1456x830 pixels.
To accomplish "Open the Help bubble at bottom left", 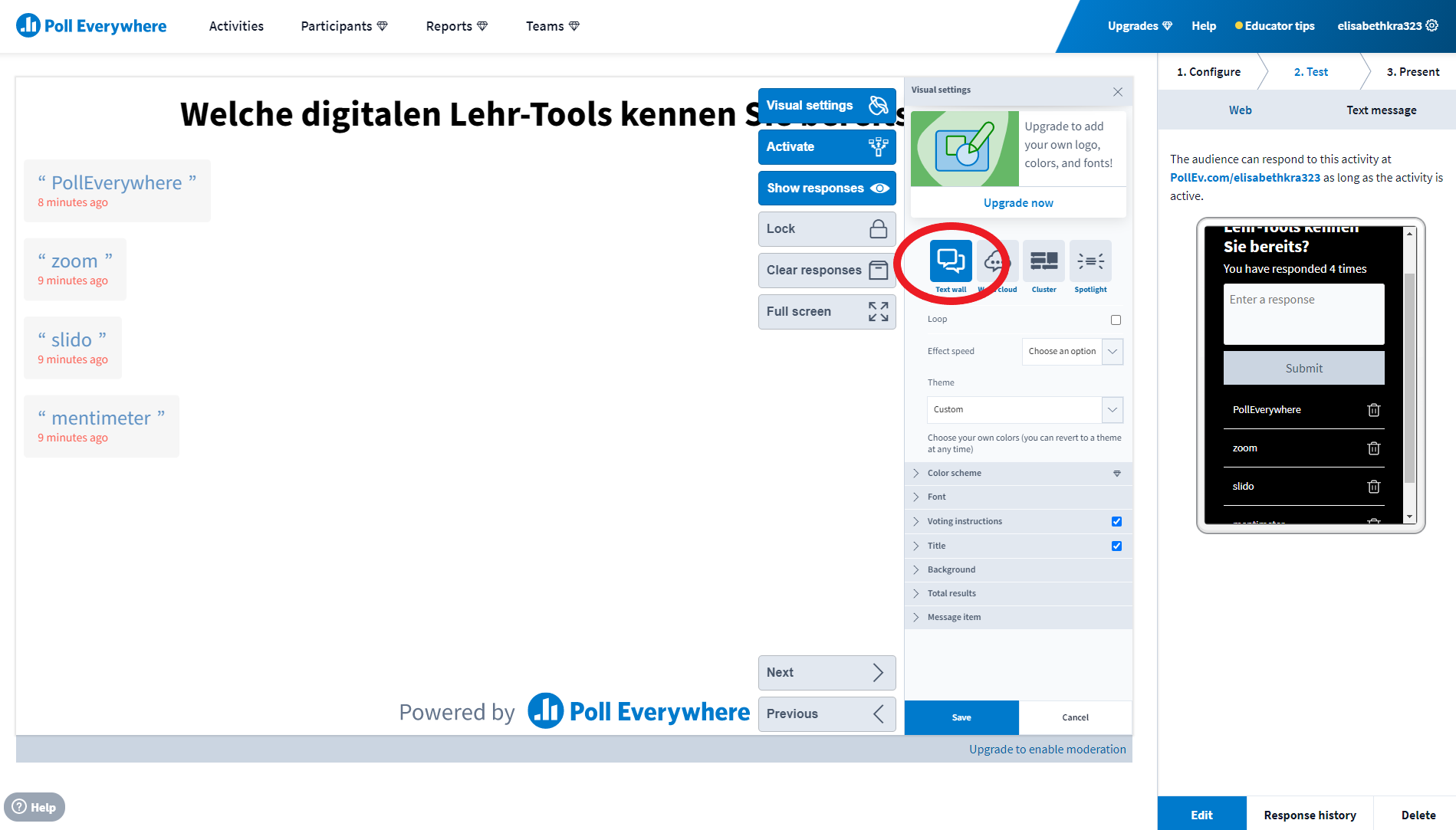I will [35, 807].
